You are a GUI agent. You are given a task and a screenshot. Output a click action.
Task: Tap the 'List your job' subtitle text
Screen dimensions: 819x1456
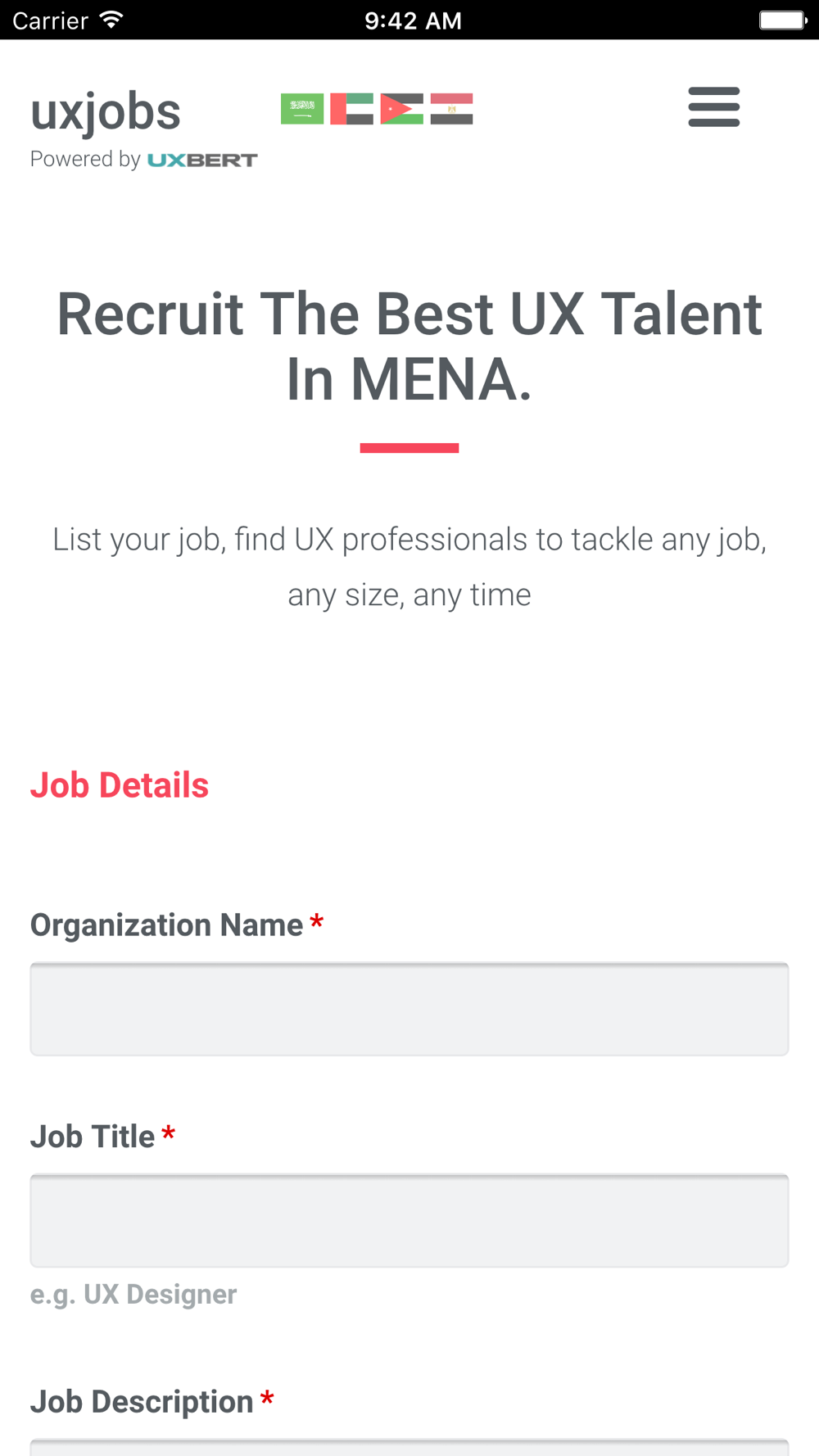coord(409,567)
